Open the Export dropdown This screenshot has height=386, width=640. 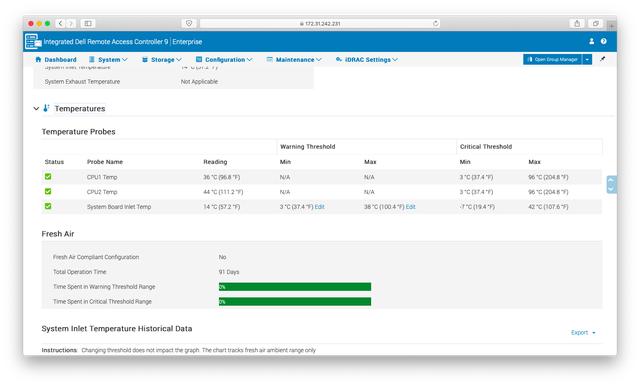[x=583, y=333]
